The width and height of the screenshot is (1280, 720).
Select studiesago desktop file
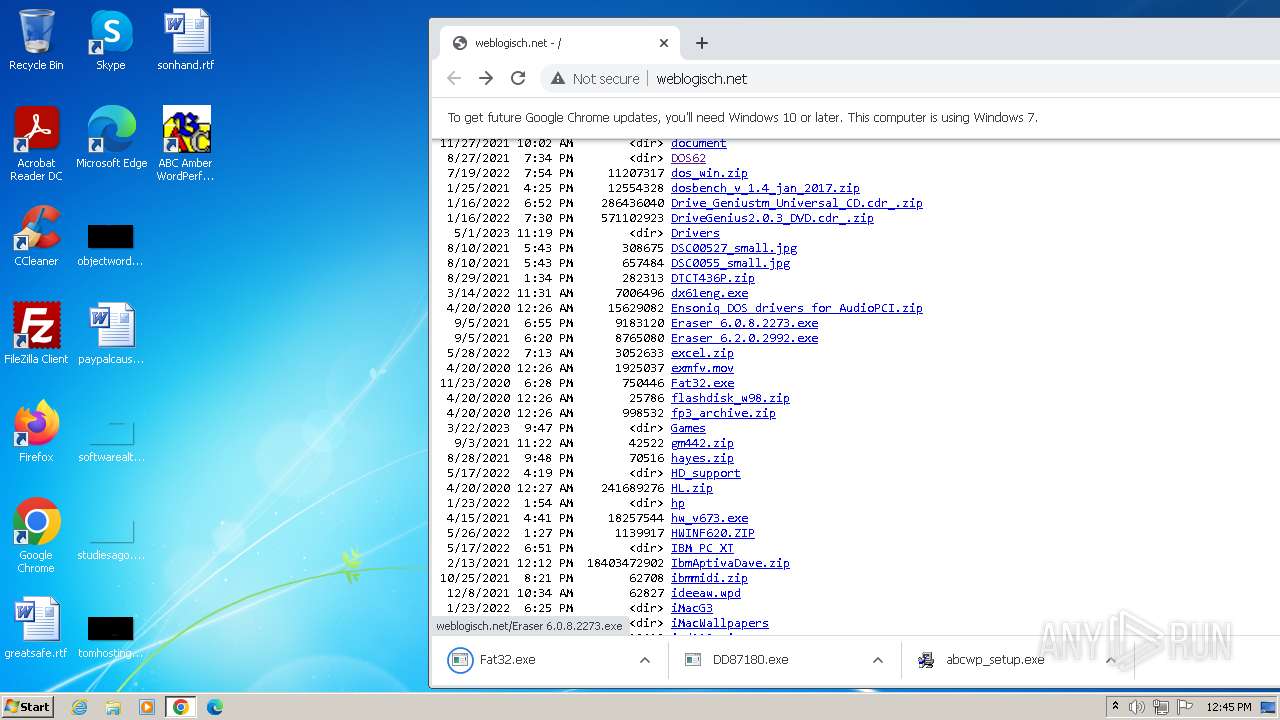(x=110, y=539)
